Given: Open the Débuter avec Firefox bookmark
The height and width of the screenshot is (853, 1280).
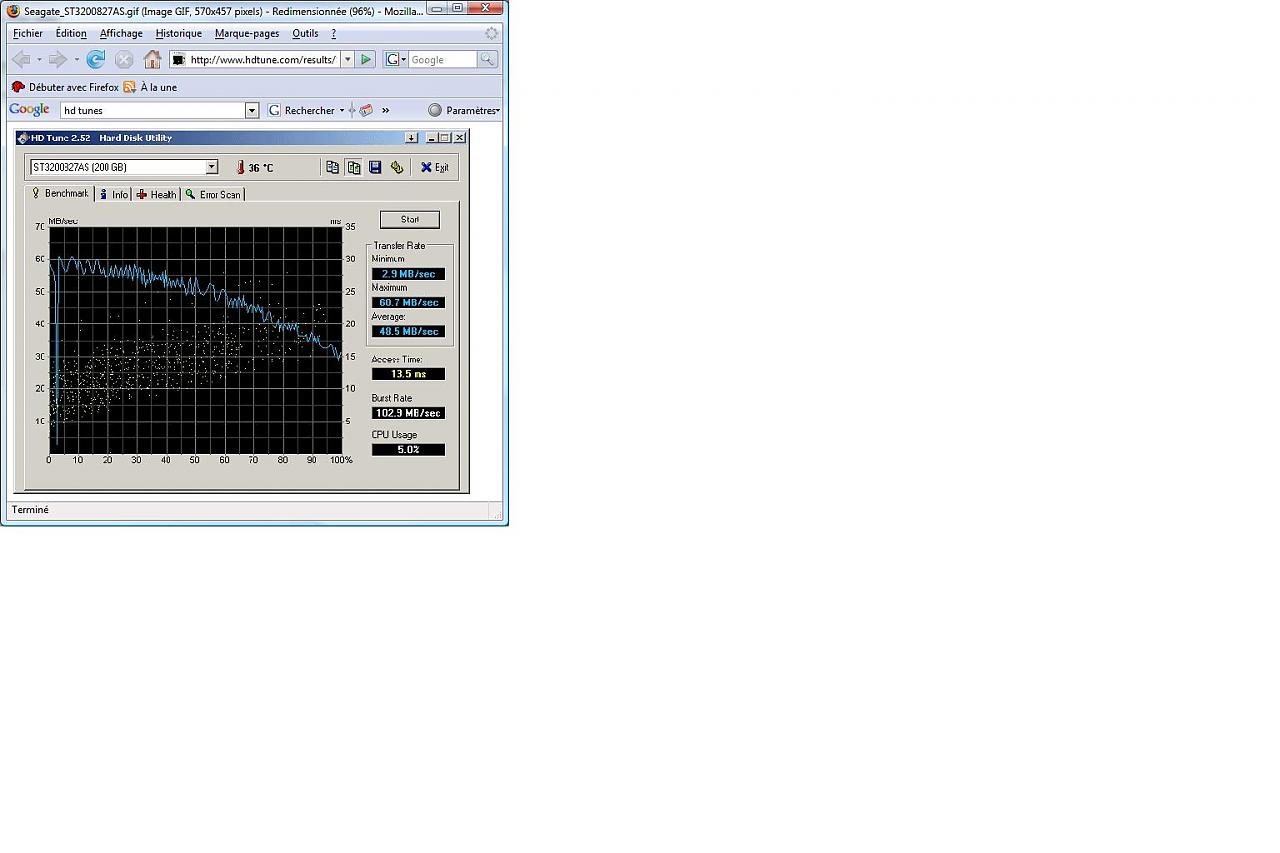Looking at the screenshot, I should click(65, 87).
